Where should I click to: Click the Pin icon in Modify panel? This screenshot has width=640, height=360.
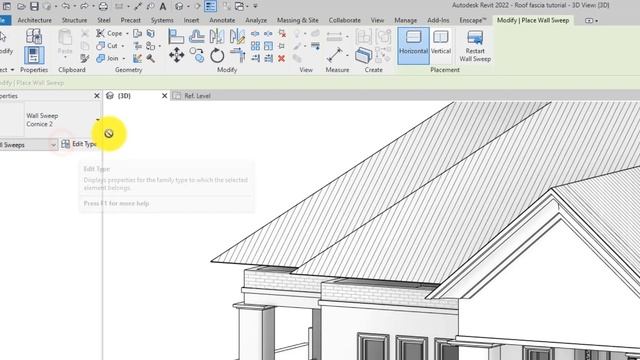tap(281, 46)
